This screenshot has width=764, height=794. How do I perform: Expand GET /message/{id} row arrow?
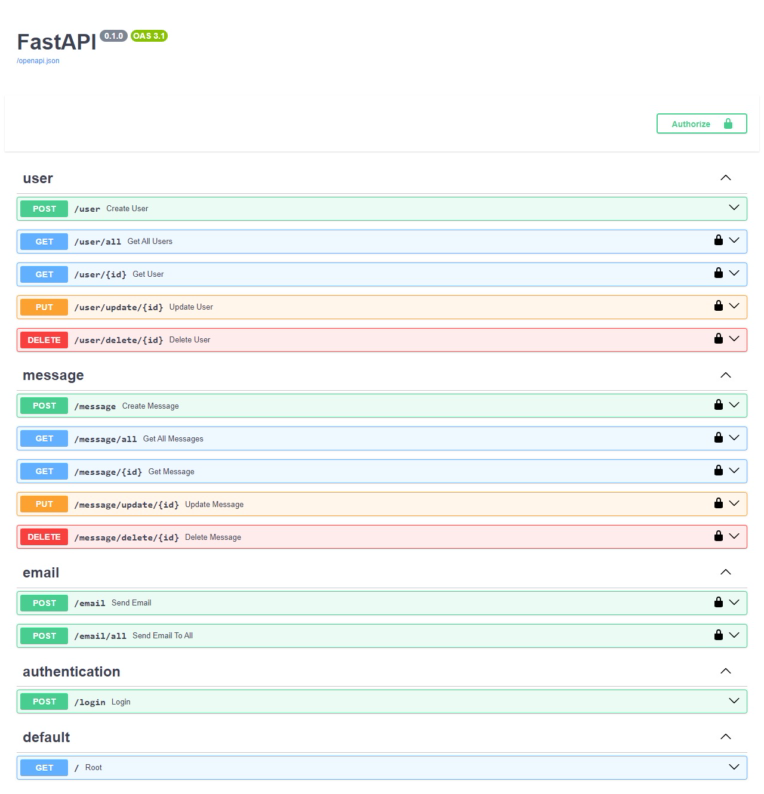coord(734,470)
